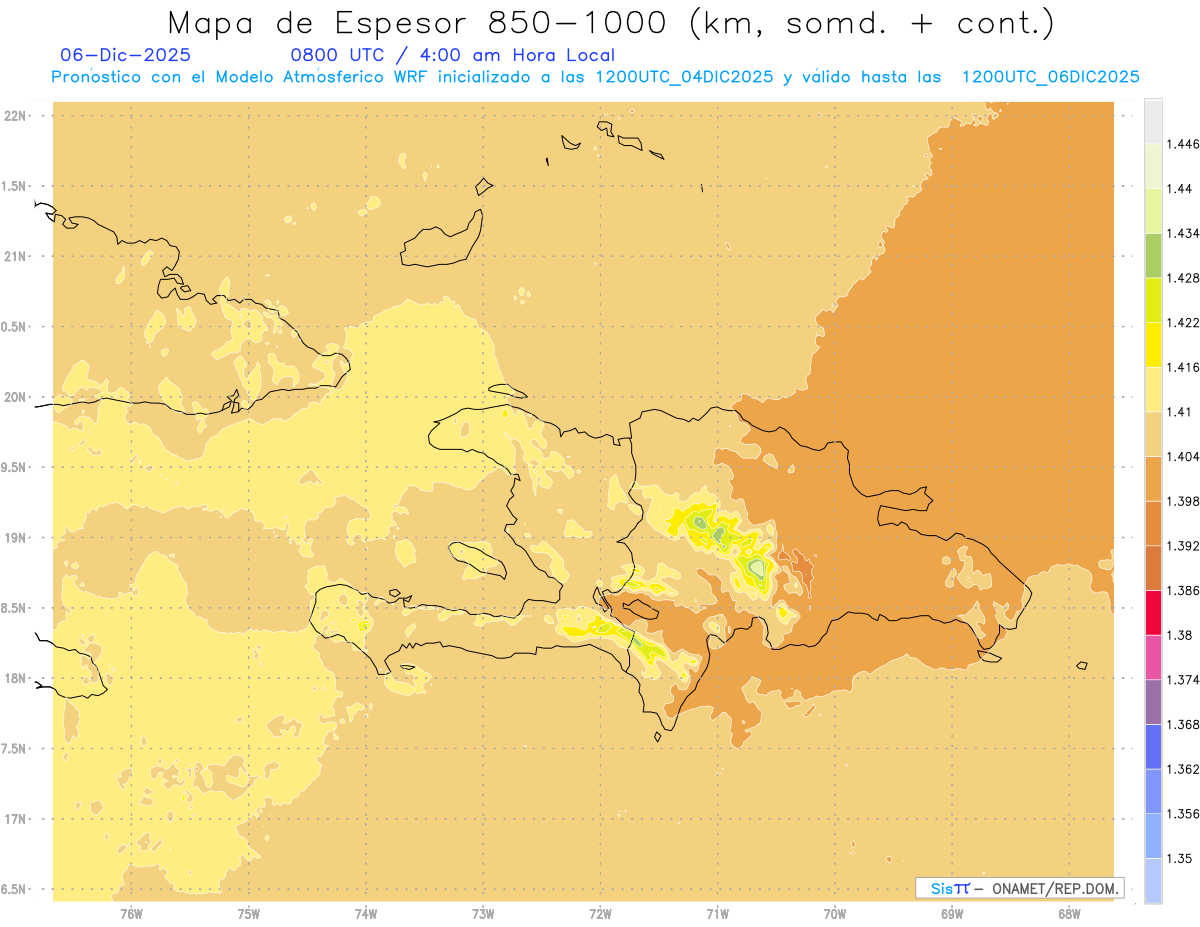Click the '70W' longitude label
Viewport: 1200px width, 927px height.
coord(835,912)
